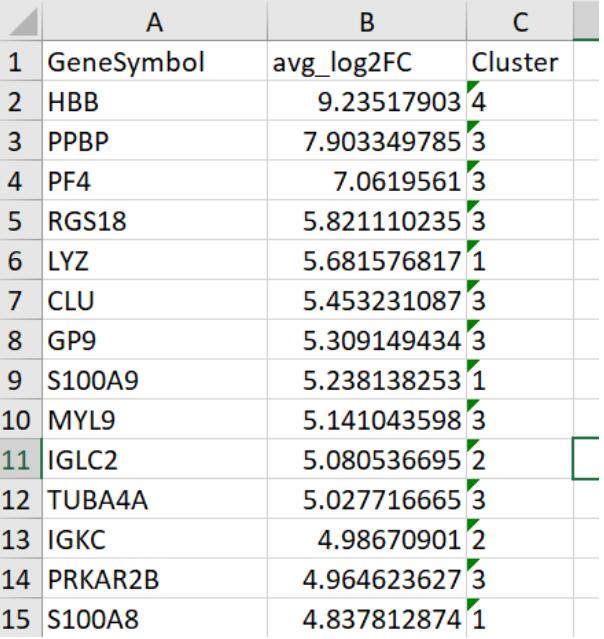Select the TUBA4A gene cell
The height and width of the screenshot is (639, 604).
[x=154, y=503]
